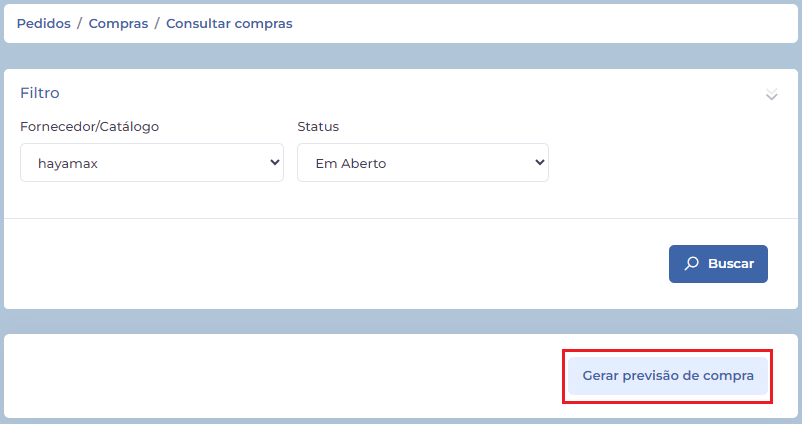This screenshot has height=424, width=802.
Task: Open the Fornecedor/Catálogo dropdown
Action: pos(152,162)
